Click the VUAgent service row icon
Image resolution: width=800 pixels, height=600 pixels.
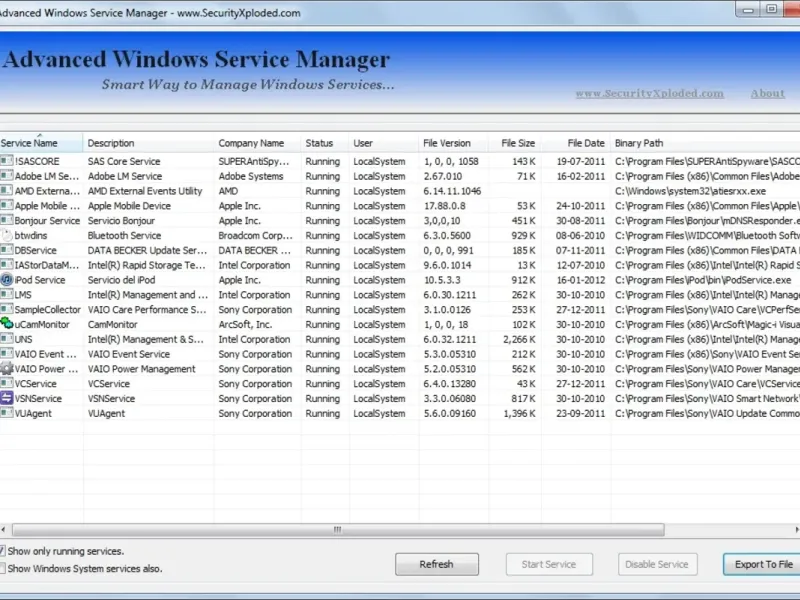click(7, 413)
